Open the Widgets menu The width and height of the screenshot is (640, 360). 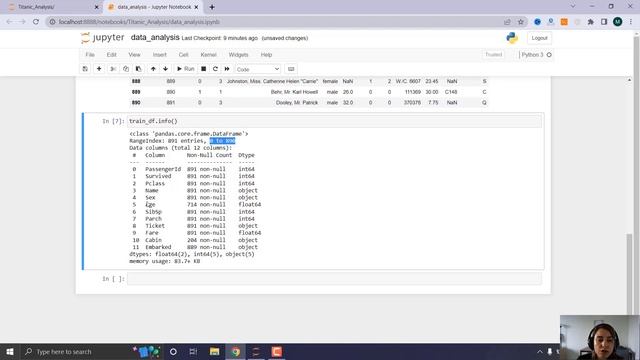pos(238,55)
